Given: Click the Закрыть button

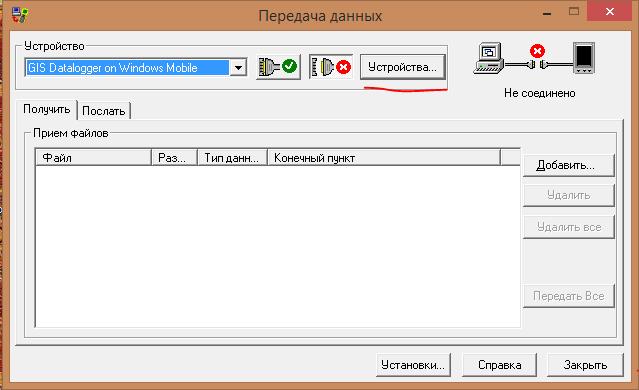Looking at the screenshot, I should tap(585, 365).
